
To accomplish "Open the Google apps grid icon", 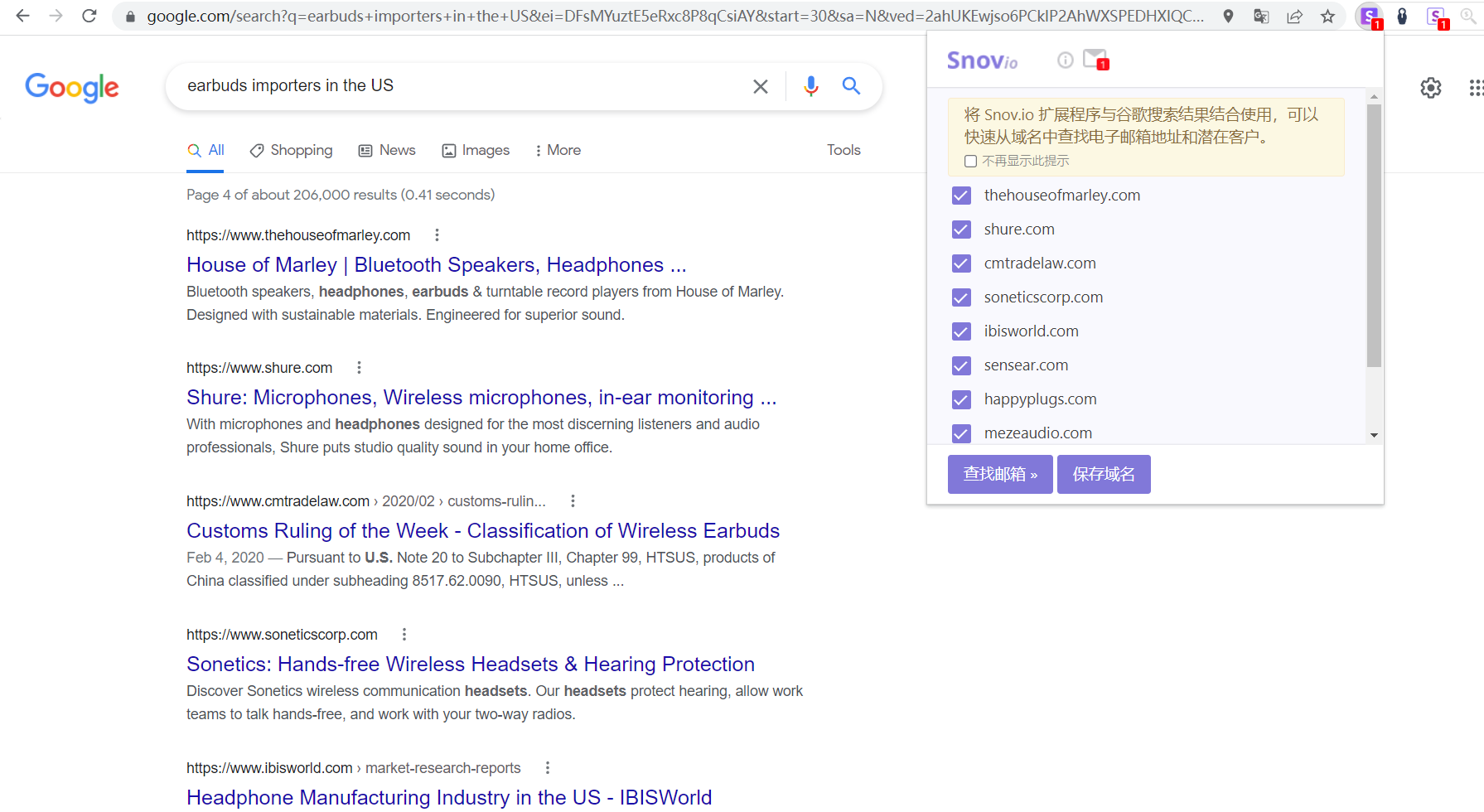I will point(1476,88).
